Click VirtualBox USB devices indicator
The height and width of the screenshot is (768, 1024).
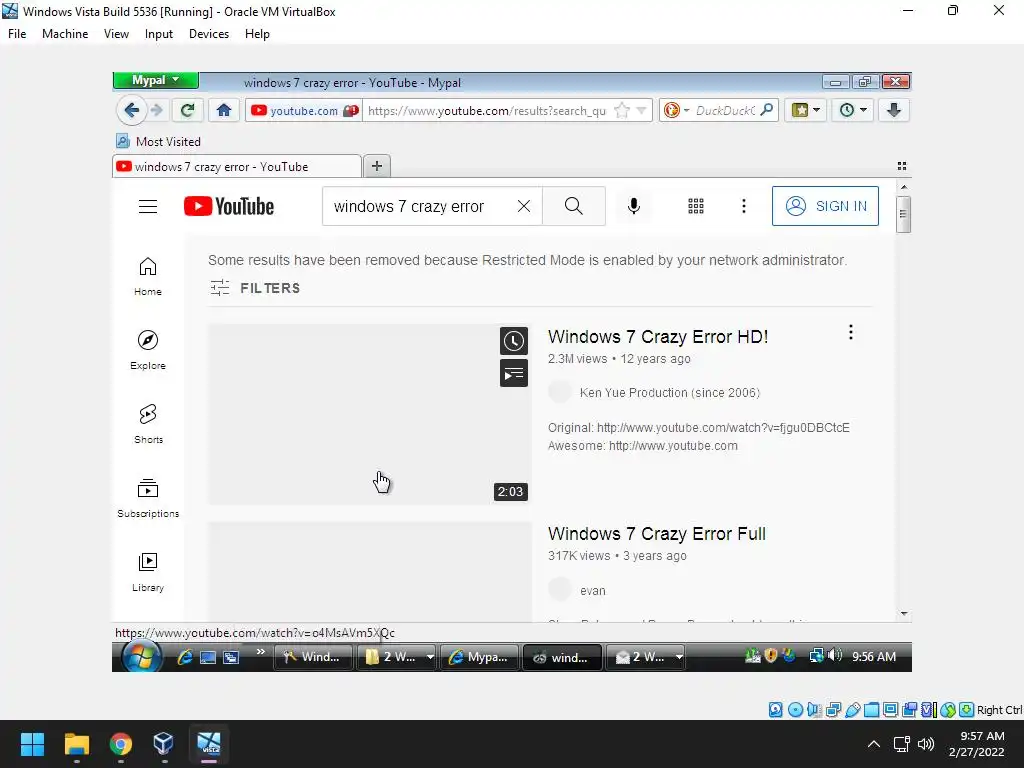tap(852, 710)
